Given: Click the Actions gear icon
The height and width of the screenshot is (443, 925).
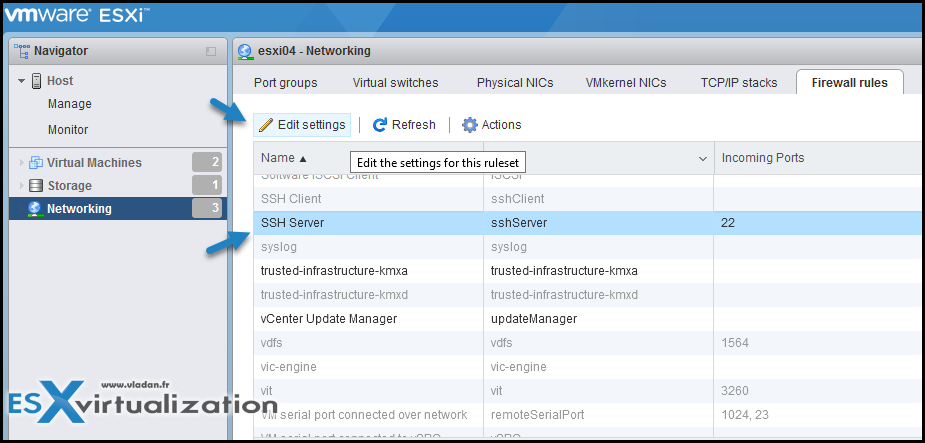Looking at the screenshot, I should (470, 125).
